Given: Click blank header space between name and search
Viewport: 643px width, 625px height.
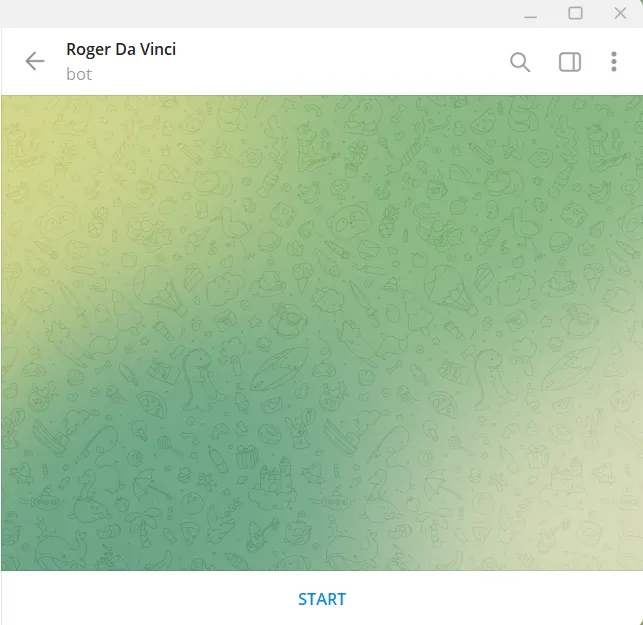Looking at the screenshot, I should click(x=340, y=62).
